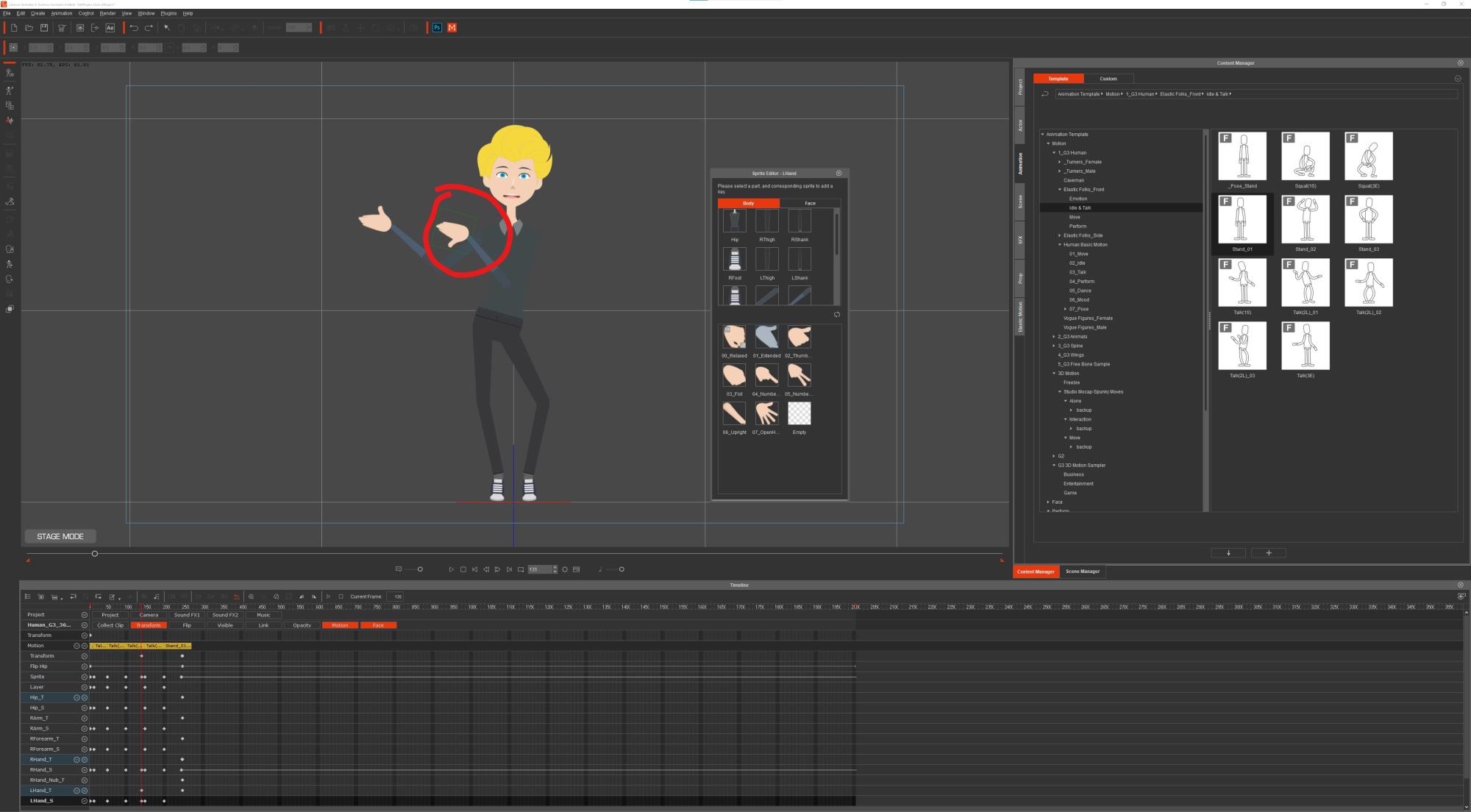1471x812 pixels.
Task: Click the loop icon in playback bar
Action: pyautogui.click(x=521, y=569)
